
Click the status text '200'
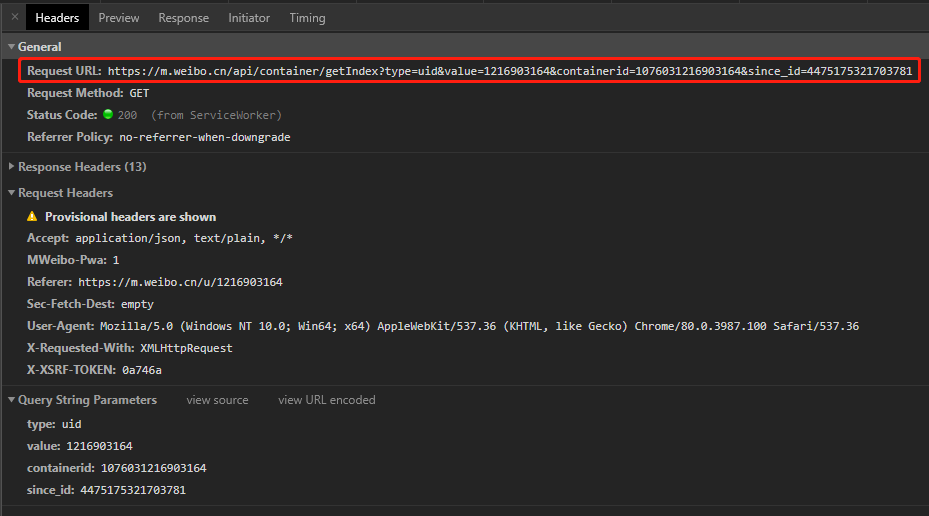tap(127, 115)
